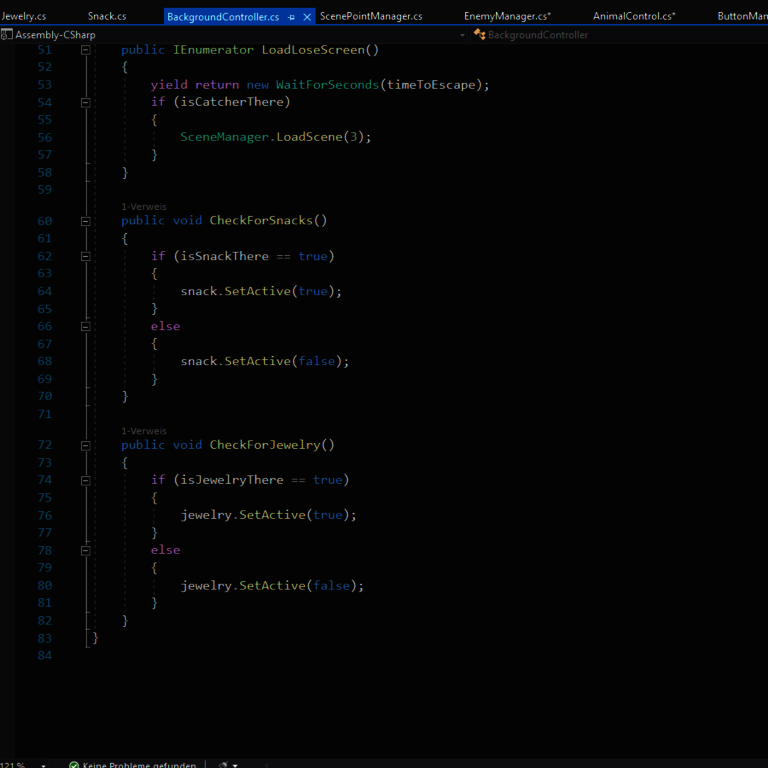
Task: Click the 1-Verweis link above CheckForSnacks
Action: tap(144, 207)
